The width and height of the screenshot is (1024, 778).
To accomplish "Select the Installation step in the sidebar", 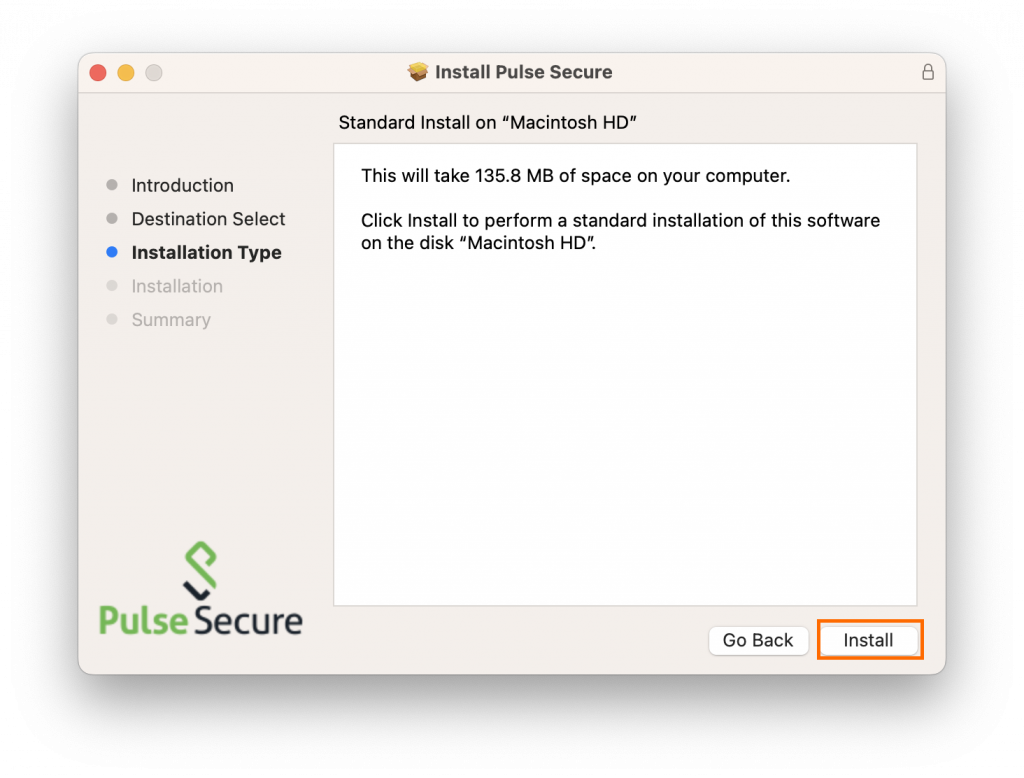I will 177,286.
